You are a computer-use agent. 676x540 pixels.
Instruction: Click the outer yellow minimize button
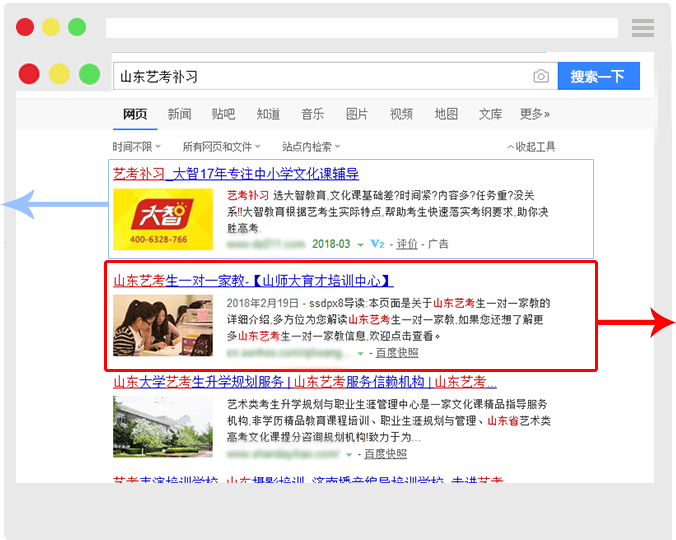click(51, 27)
